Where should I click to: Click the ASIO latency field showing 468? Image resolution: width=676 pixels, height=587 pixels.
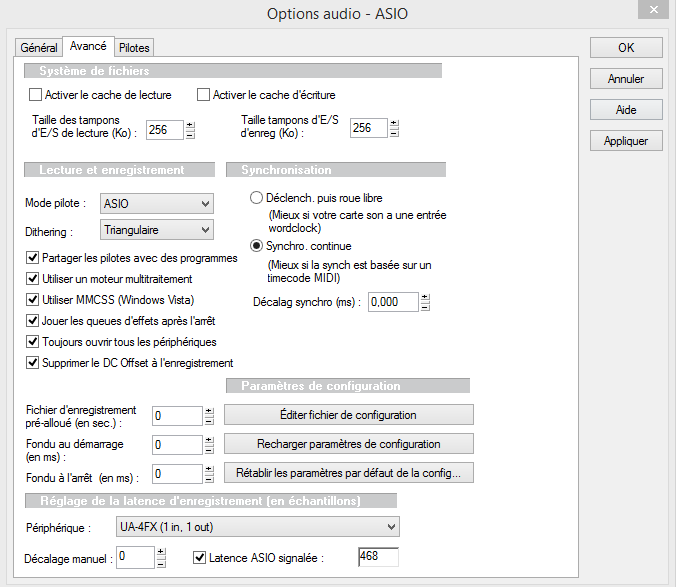379,557
